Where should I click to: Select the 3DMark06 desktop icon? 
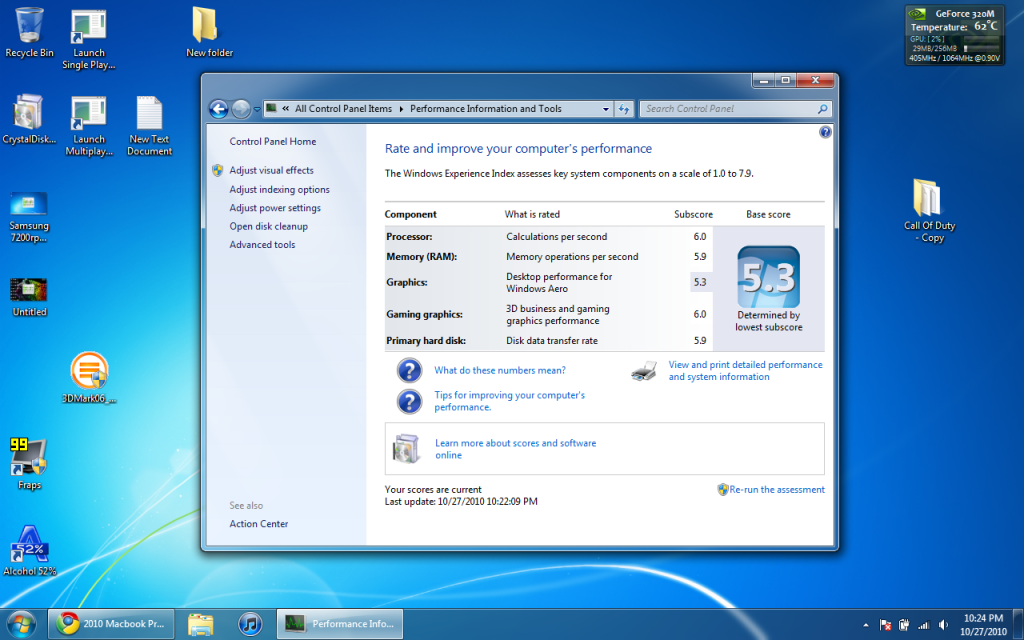click(89, 377)
